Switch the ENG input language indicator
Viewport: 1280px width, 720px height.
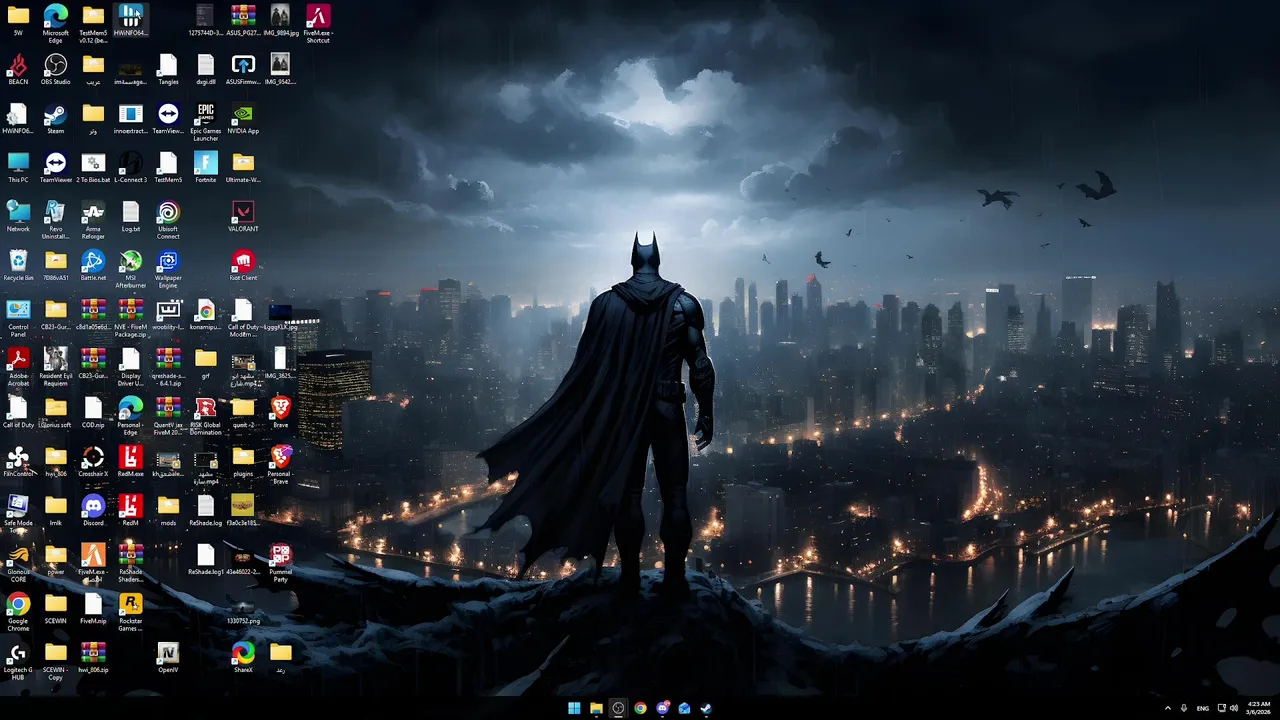(x=1202, y=708)
